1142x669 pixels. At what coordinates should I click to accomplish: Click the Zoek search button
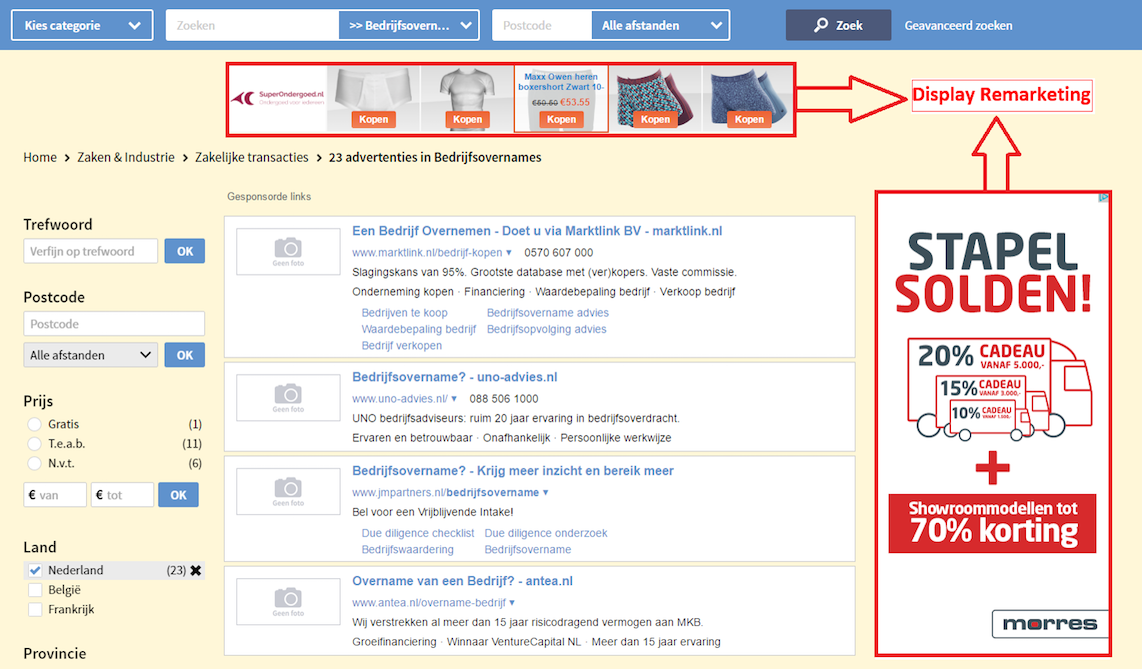click(838, 25)
